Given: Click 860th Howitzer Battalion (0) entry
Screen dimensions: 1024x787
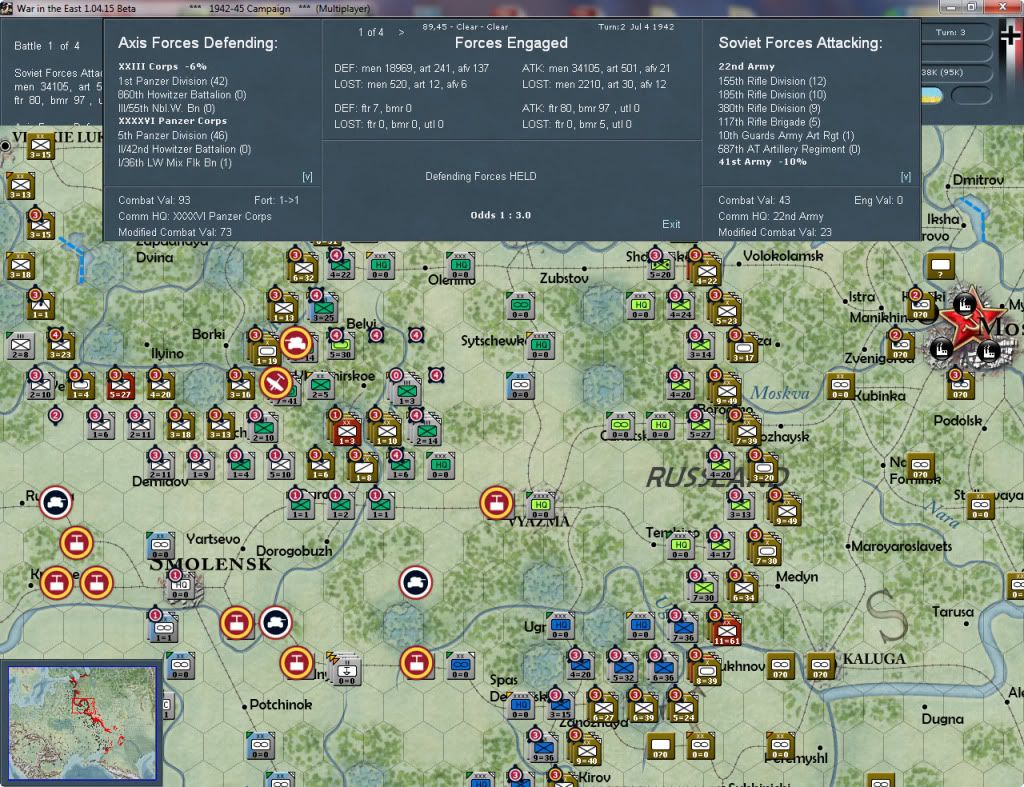Looking at the screenshot, I should 182,95.
